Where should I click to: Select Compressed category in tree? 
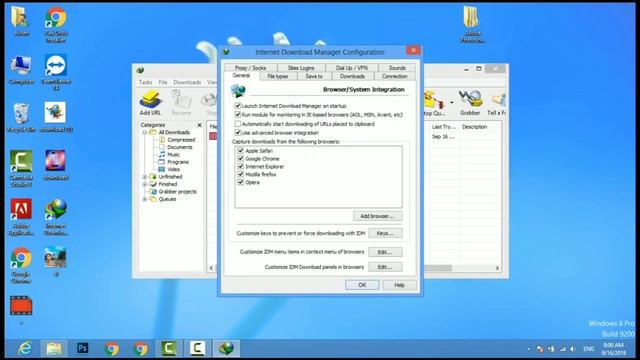click(181, 140)
